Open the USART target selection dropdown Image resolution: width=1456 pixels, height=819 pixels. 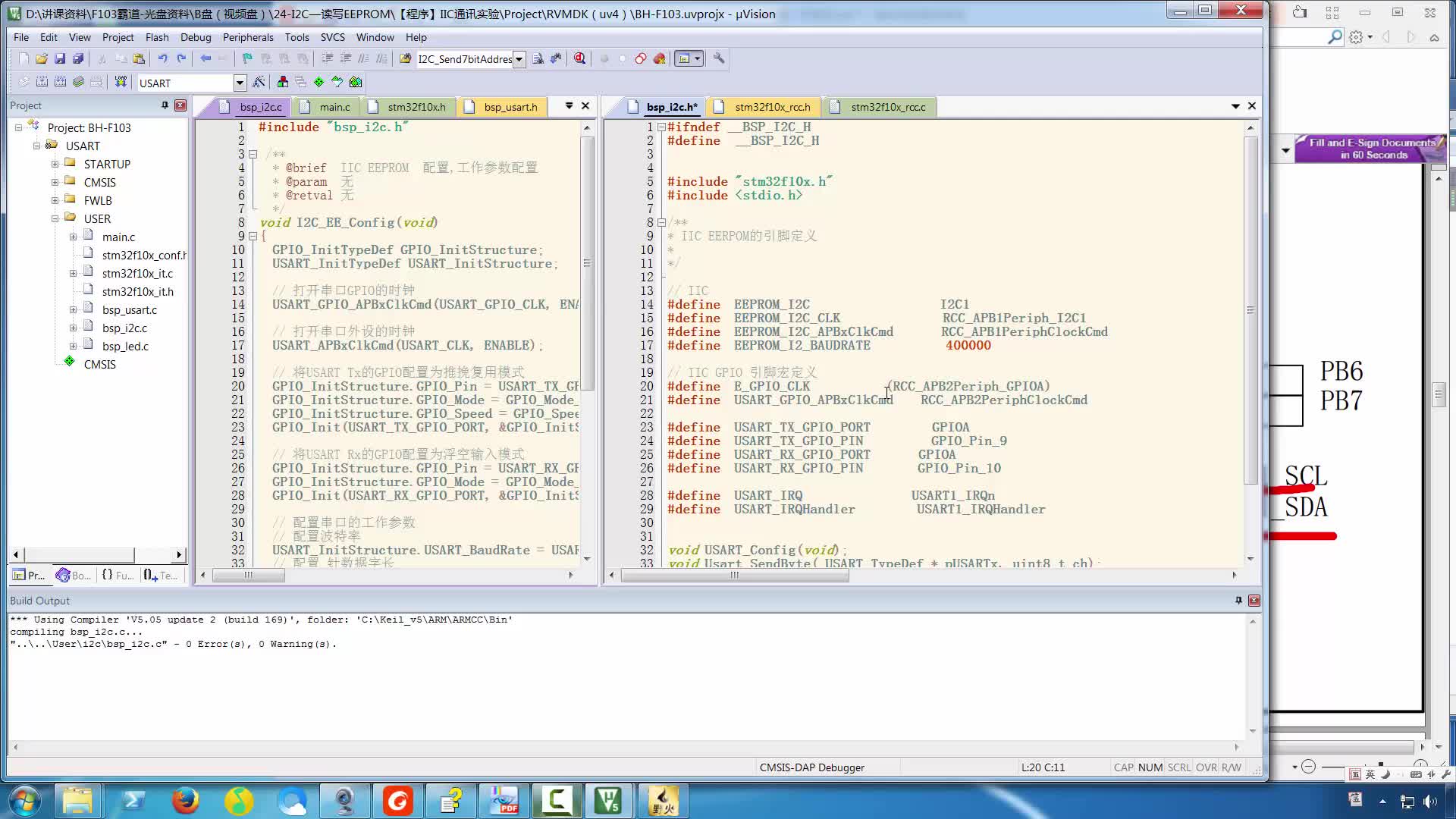click(x=240, y=83)
